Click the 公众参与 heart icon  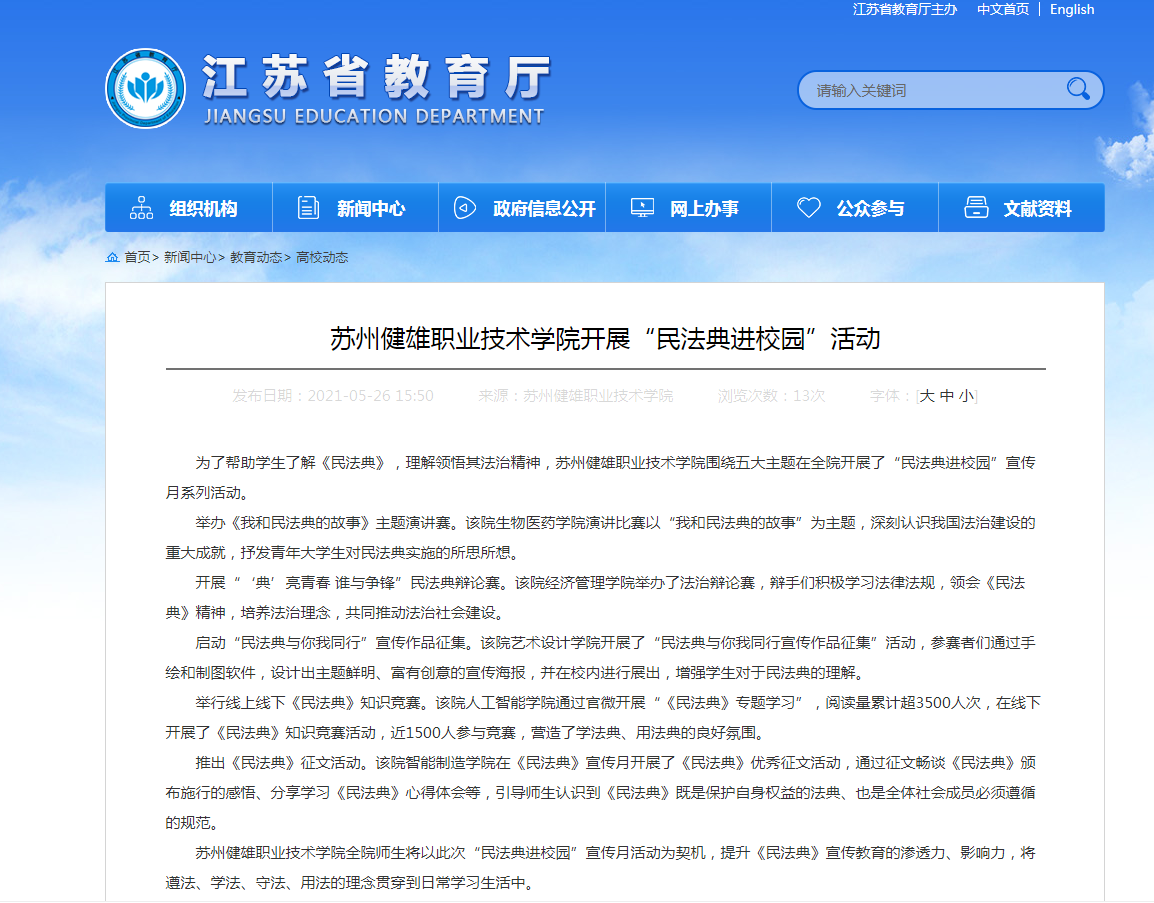[808, 208]
